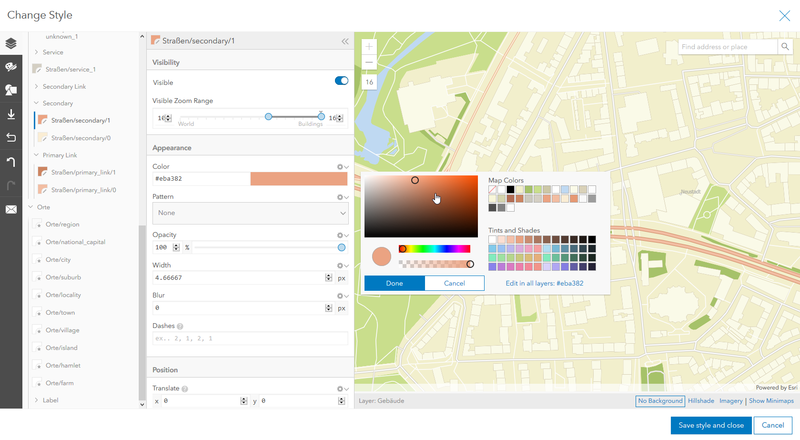
Task: Click the envelope icon in left sidebar
Action: coord(11,209)
